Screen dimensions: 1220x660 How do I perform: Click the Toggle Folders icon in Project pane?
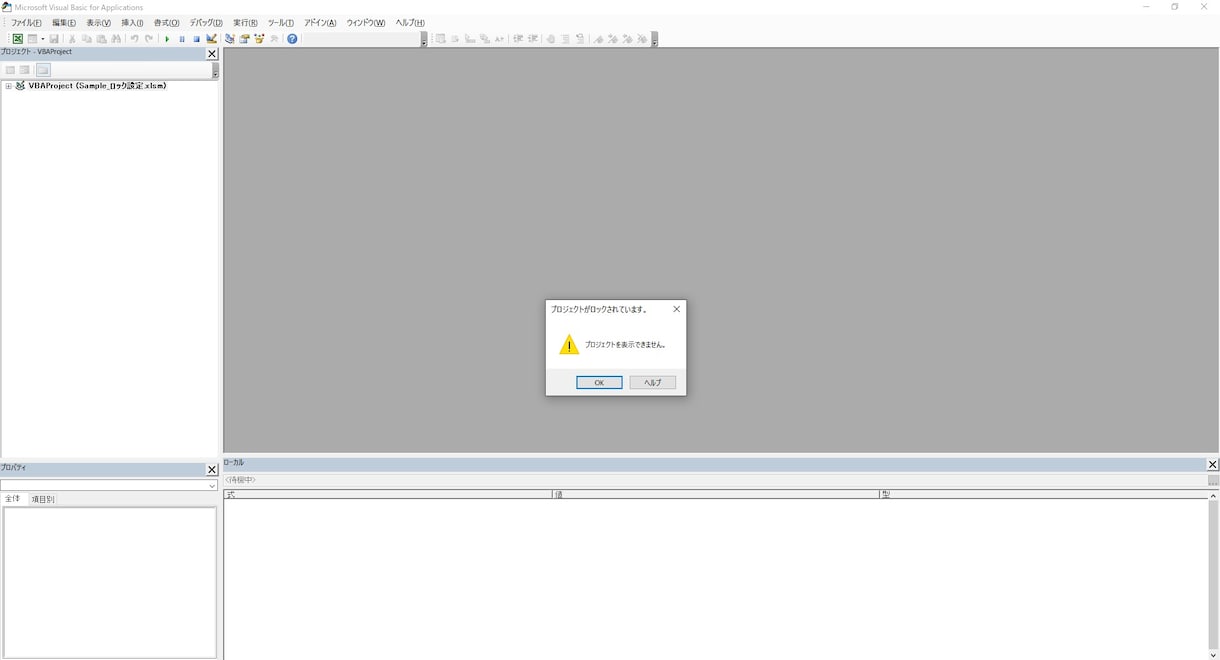43,70
